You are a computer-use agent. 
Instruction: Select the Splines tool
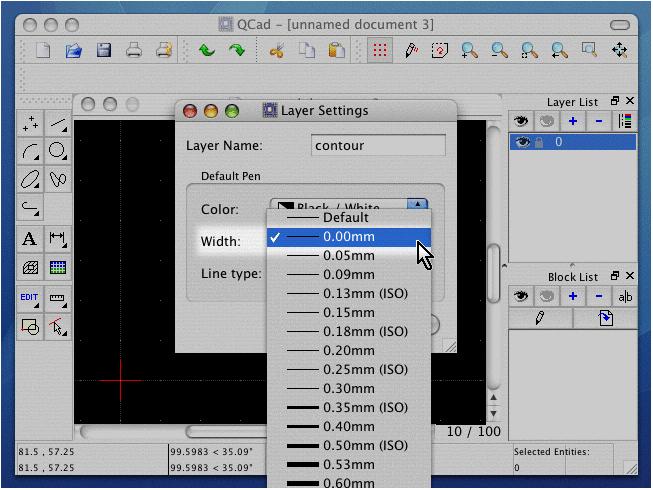[x=57, y=179]
